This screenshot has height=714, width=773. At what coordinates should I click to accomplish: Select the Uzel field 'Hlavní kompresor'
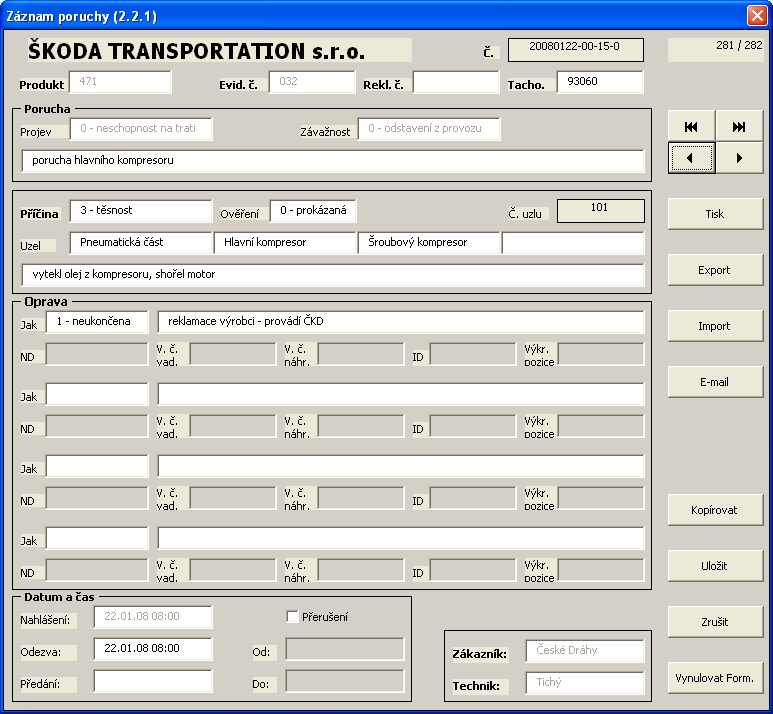(x=285, y=243)
